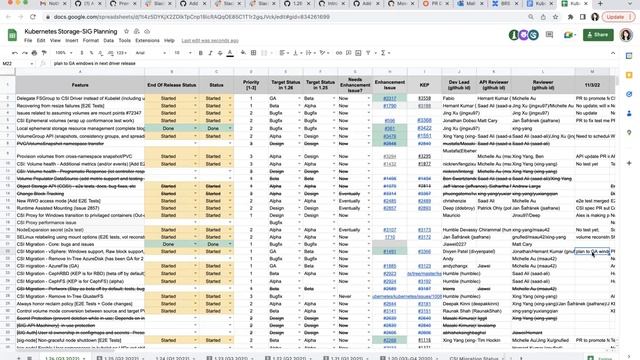Decrease decimal places
The width and height of the screenshot is (640, 360).
pos(100,53)
